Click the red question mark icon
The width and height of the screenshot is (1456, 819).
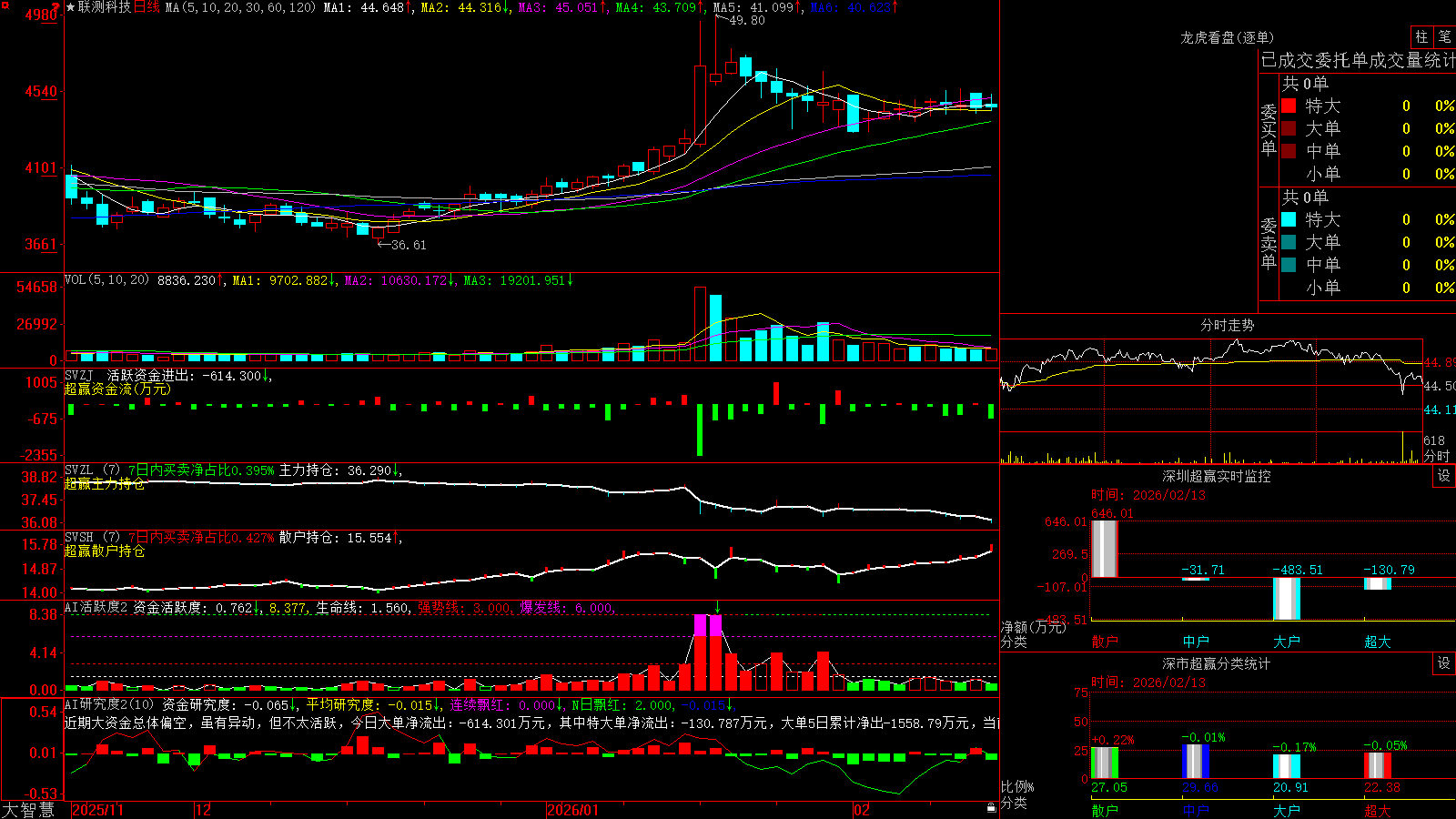56,7
